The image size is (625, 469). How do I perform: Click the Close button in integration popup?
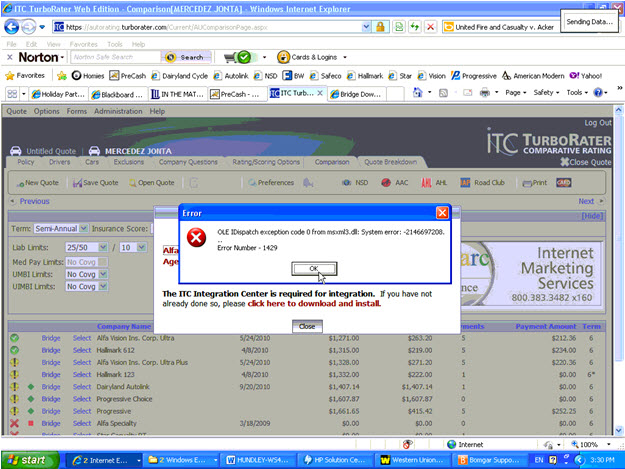coord(307,326)
